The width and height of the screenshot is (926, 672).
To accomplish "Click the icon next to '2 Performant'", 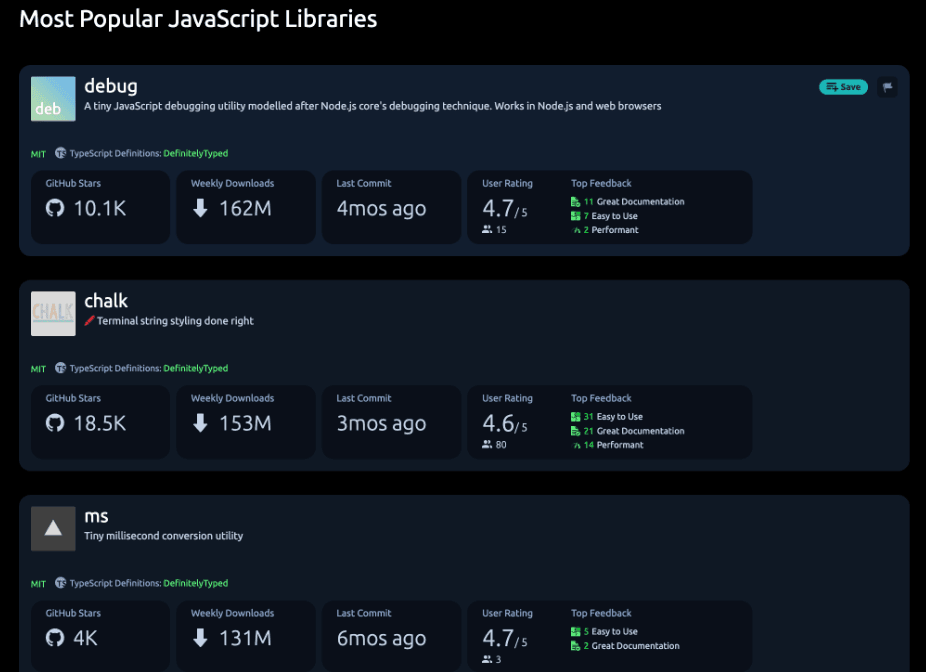I will pos(576,230).
